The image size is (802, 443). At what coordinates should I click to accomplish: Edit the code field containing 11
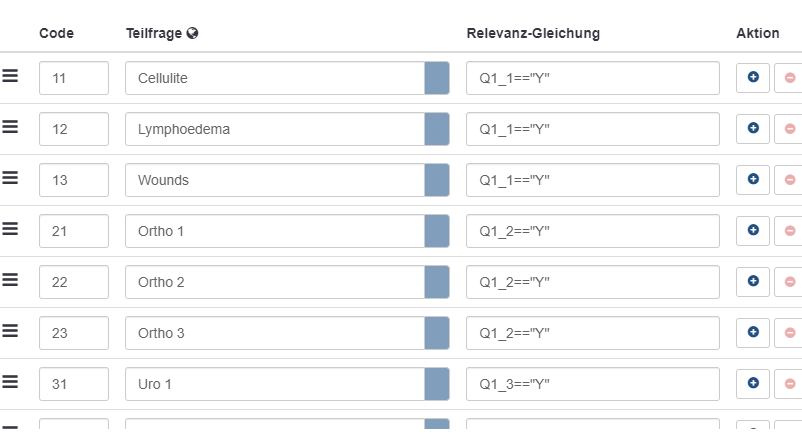tap(74, 78)
